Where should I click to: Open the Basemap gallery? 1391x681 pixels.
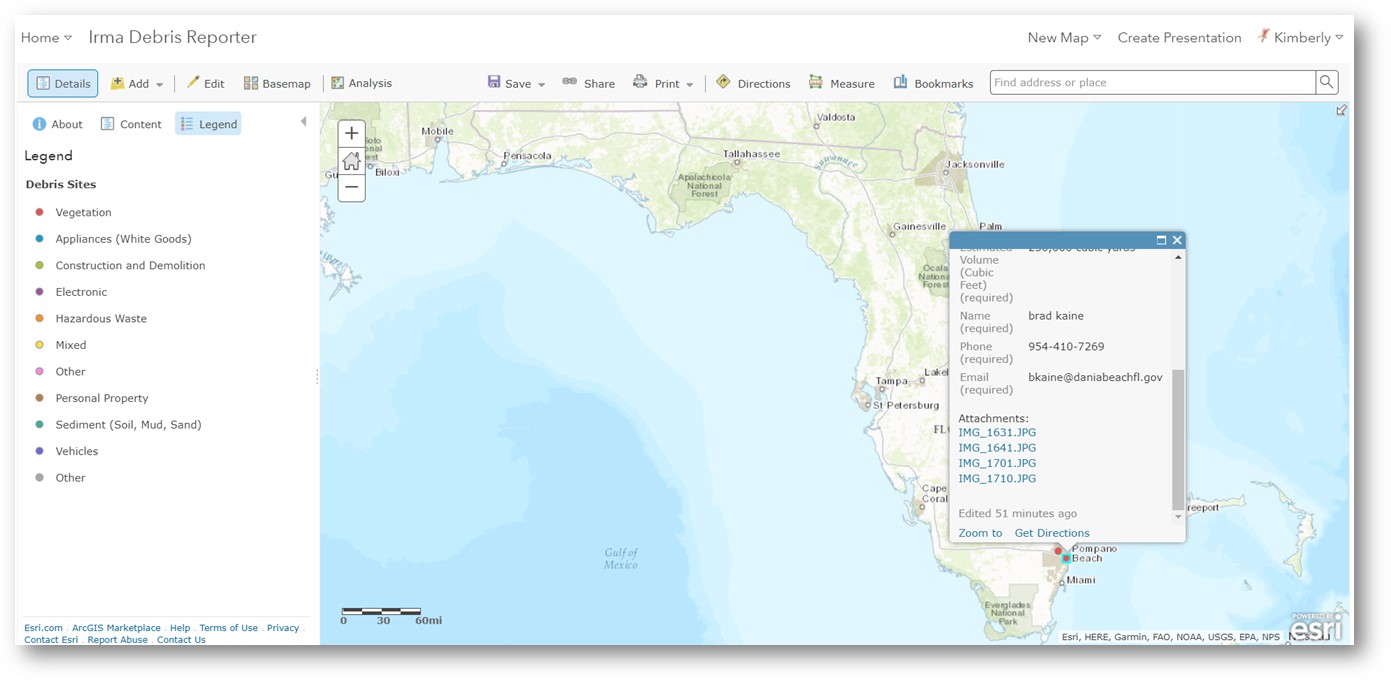coord(277,84)
